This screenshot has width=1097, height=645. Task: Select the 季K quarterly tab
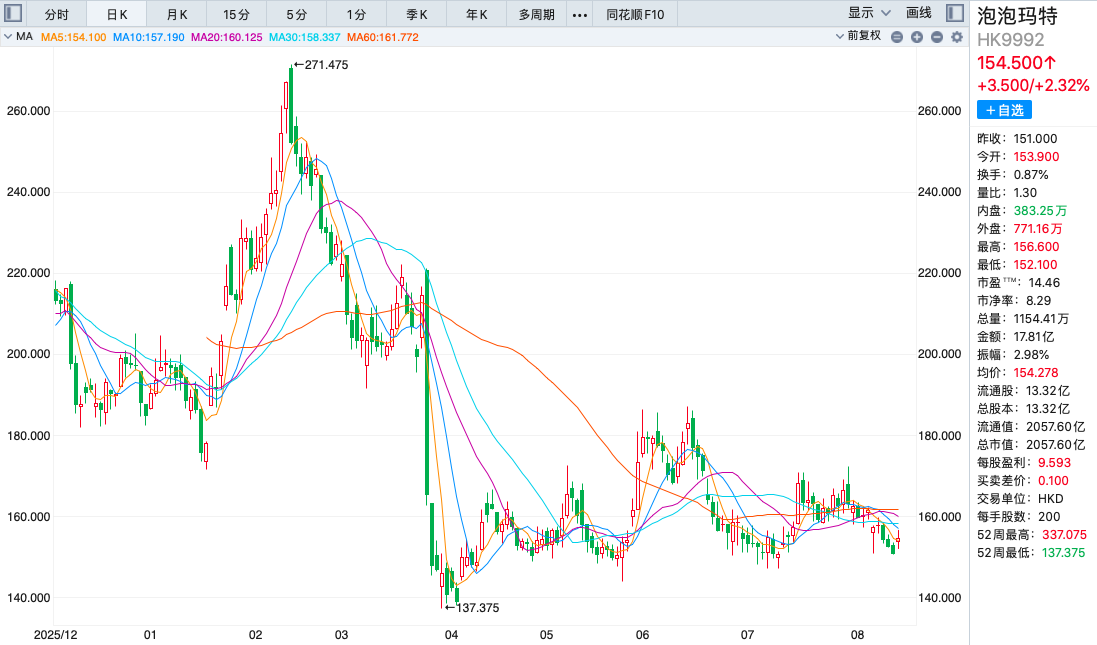click(x=417, y=15)
